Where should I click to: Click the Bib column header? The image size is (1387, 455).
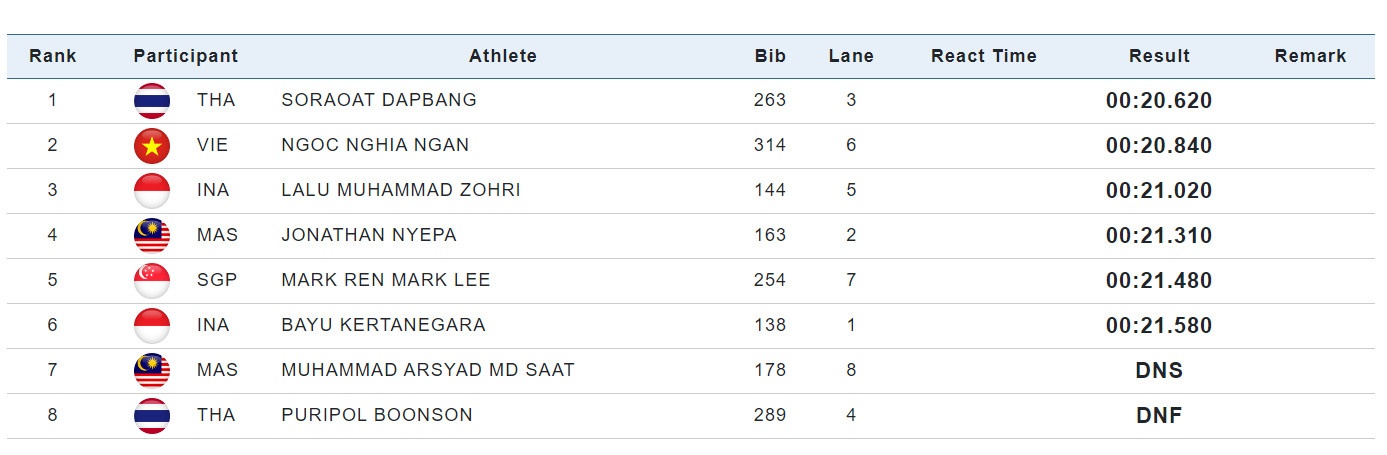coord(770,56)
